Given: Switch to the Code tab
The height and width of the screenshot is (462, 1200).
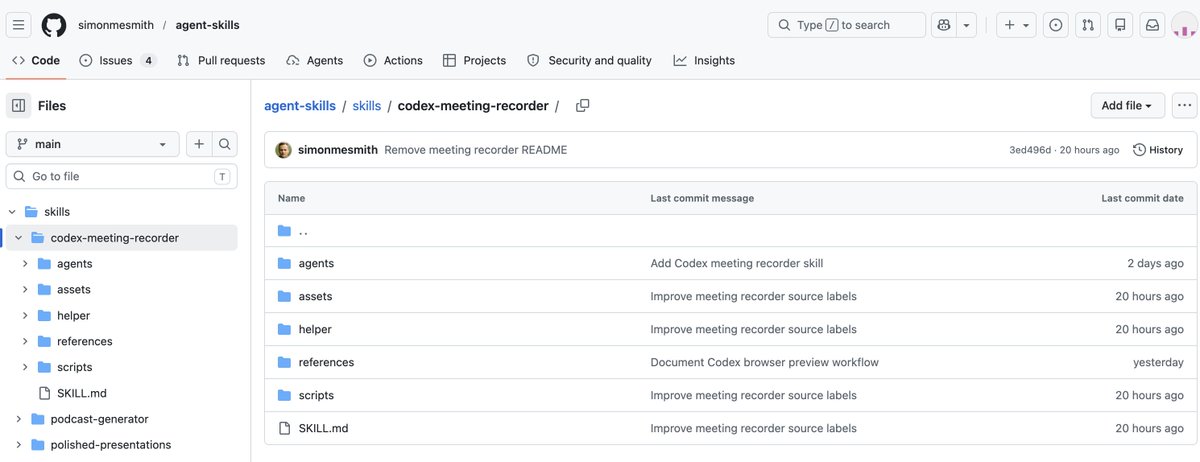Looking at the screenshot, I should pos(36,60).
